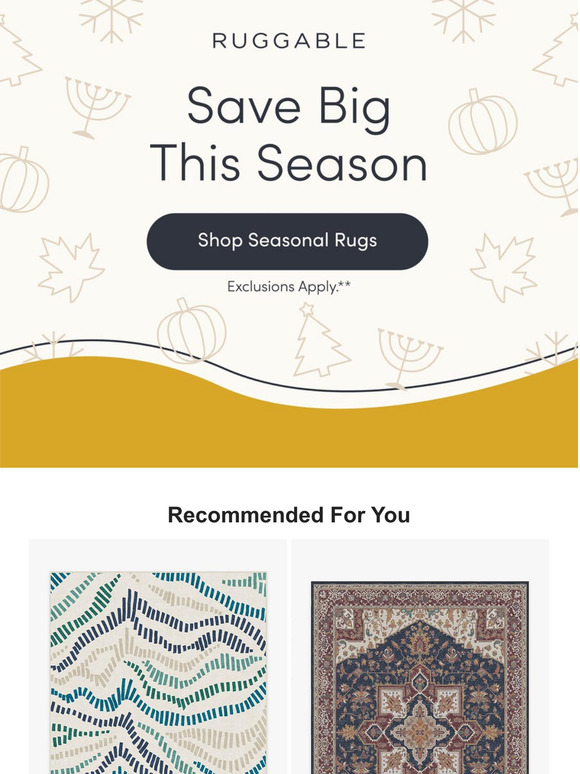This screenshot has height=774, width=580.
Task: Click the Shop Seasonal Rugs button
Action: tap(287, 241)
